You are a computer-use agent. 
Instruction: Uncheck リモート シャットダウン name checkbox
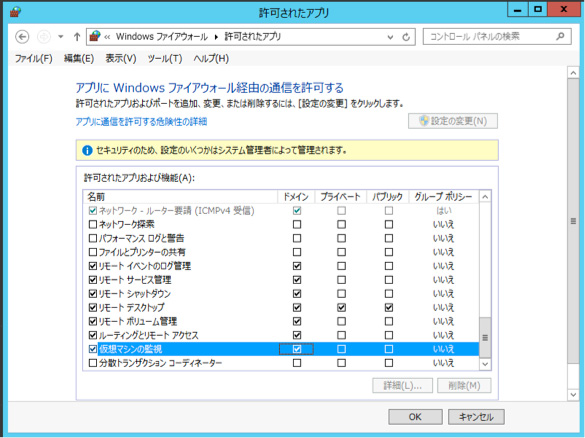click(93, 294)
